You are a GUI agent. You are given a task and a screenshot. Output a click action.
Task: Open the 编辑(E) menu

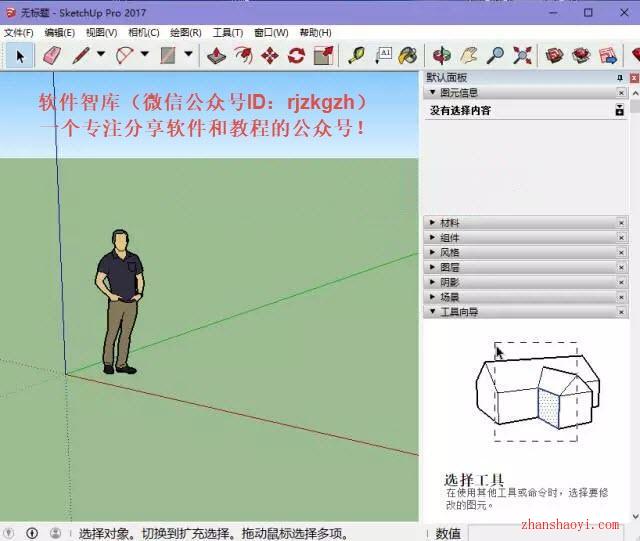coord(60,33)
